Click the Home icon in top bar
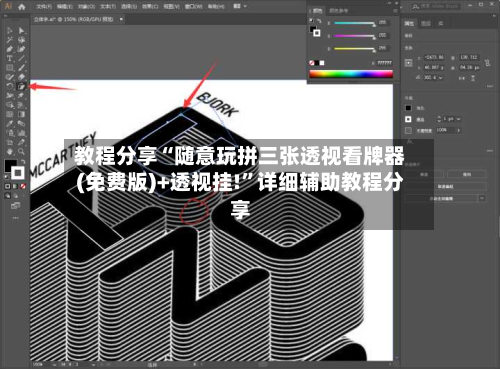 (22, 6)
